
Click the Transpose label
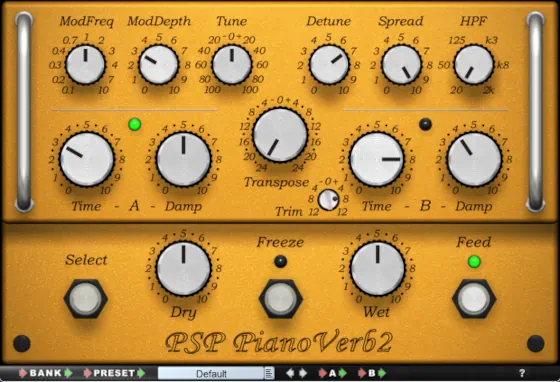pyautogui.click(x=276, y=182)
